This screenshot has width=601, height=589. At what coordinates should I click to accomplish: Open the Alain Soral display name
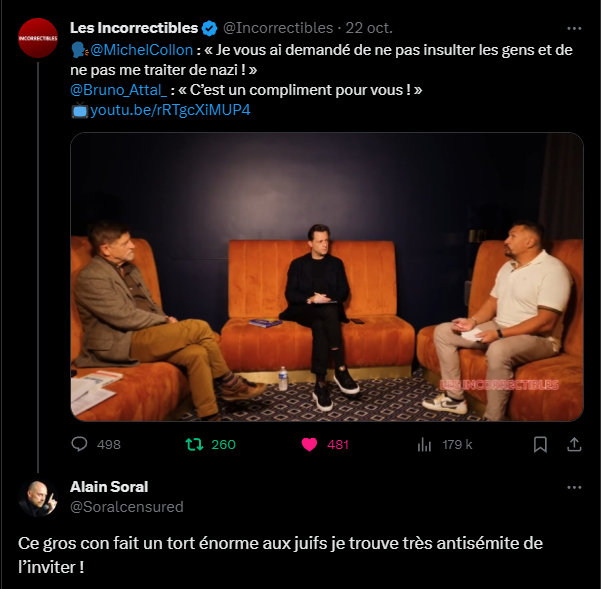(109, 487)
